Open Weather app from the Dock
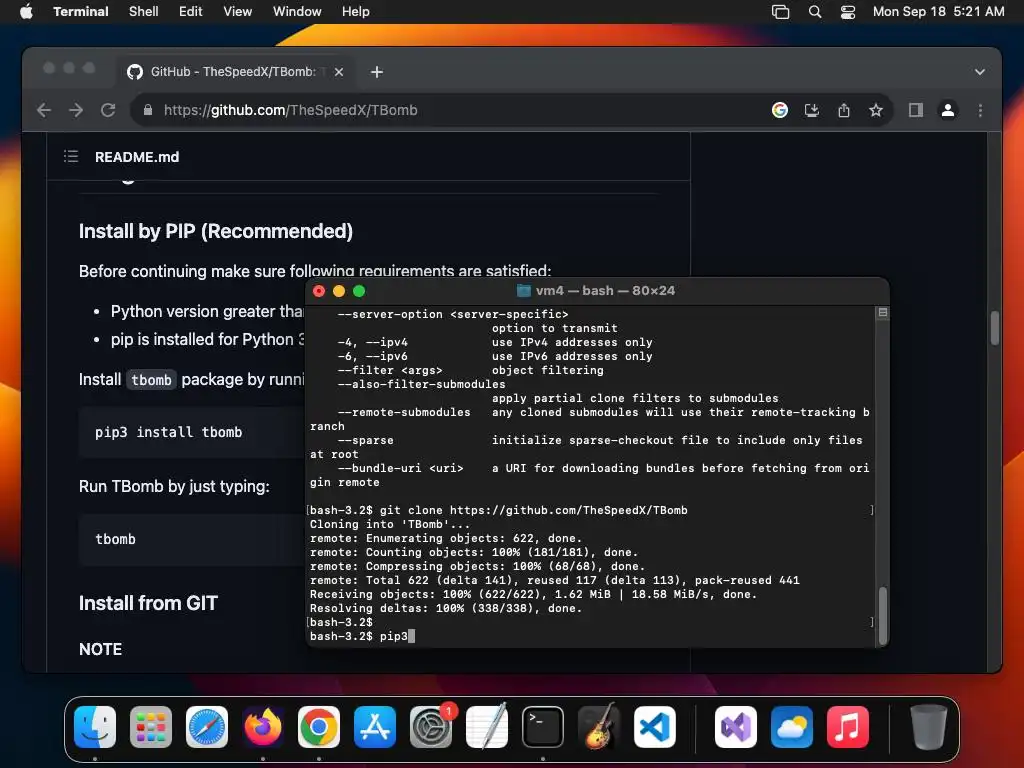 (792, 727)
